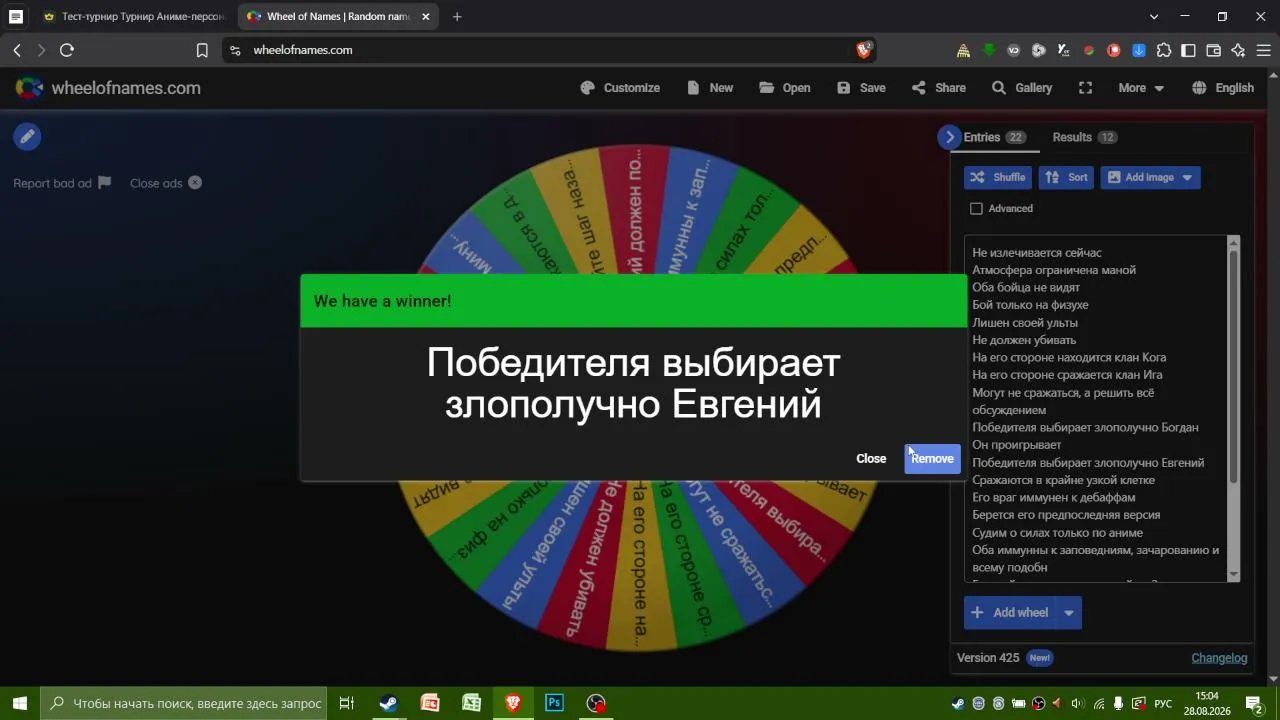The width and height of the screenshot is (1280, 720).
Task: Open the Brave Wallet icon
Action: tap(1214, 50)
